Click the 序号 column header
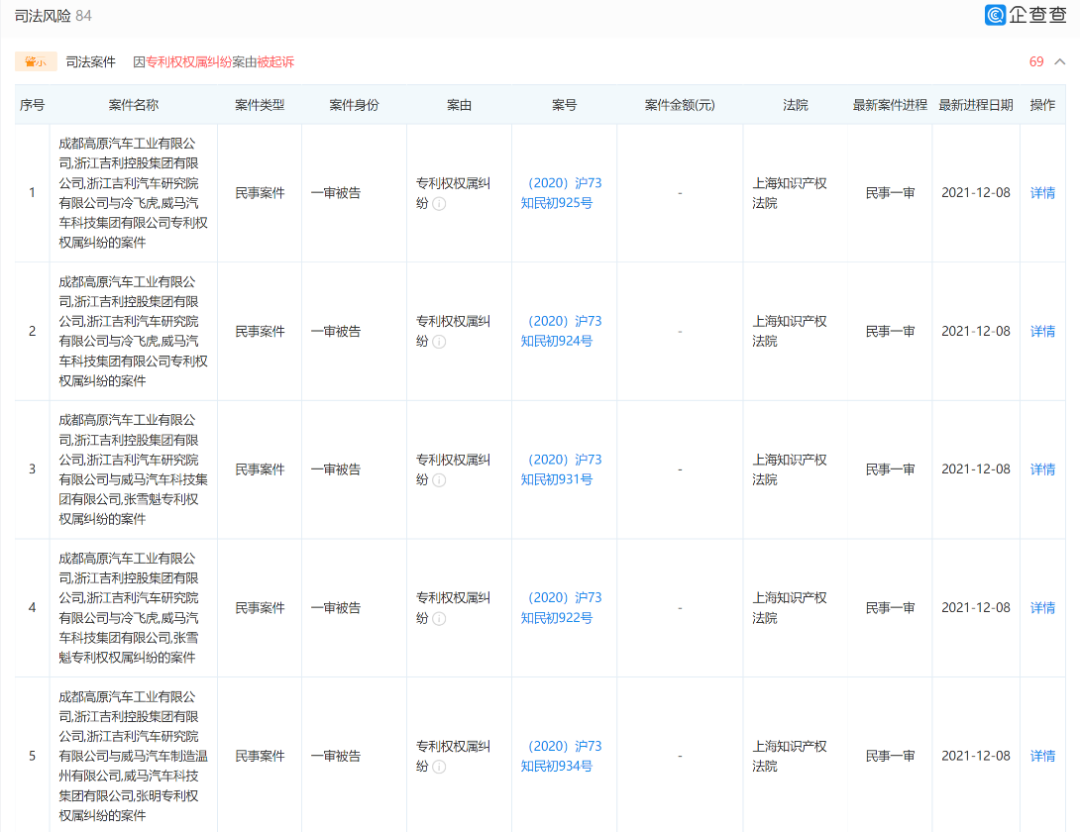 32,105
